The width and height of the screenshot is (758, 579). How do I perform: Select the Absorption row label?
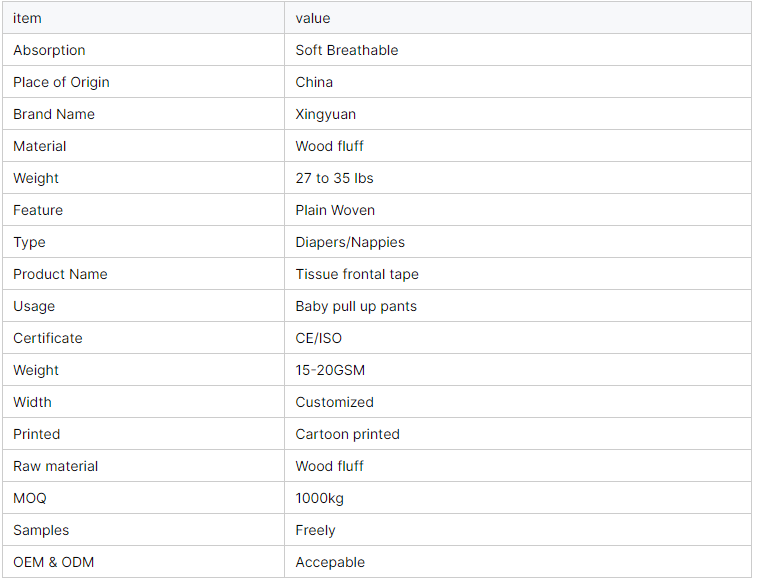pyautogui.click(x=49, y=50)
